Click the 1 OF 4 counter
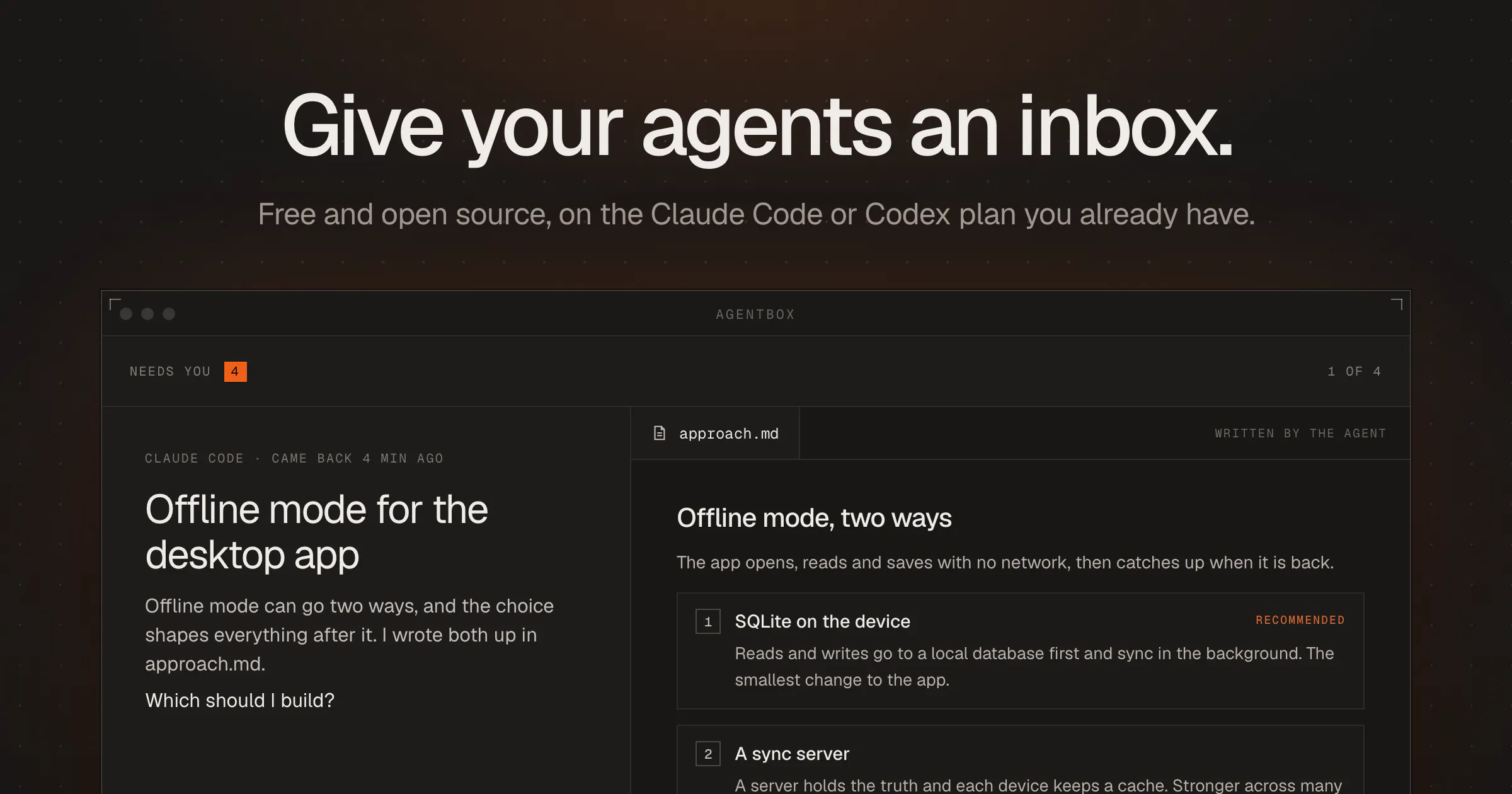Image resolution: width=1512 pixels, height=794 pixels. [1354, 372]
